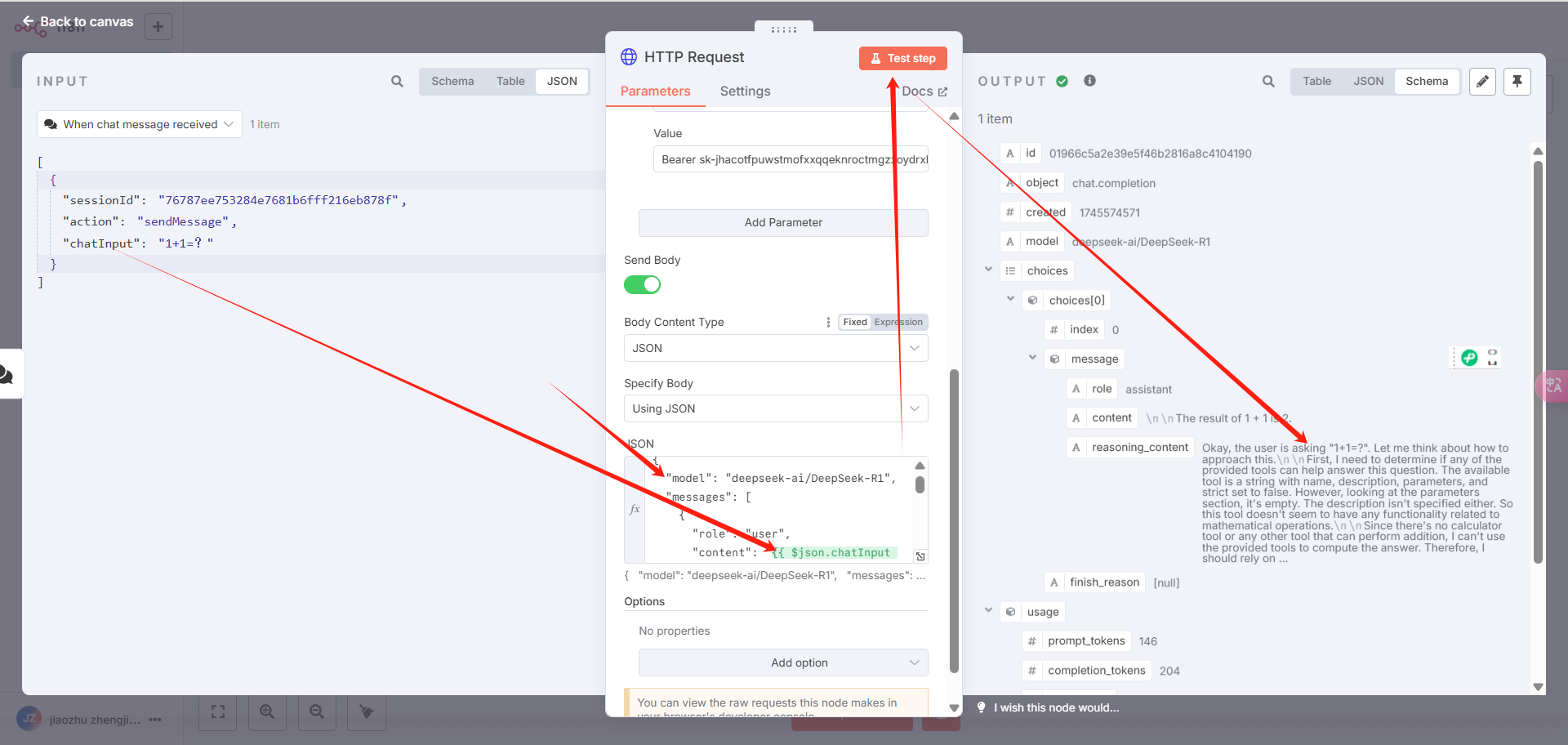Collapse the choices[0] tree node
This screenshot has width=1568, height=745.
1010,299
